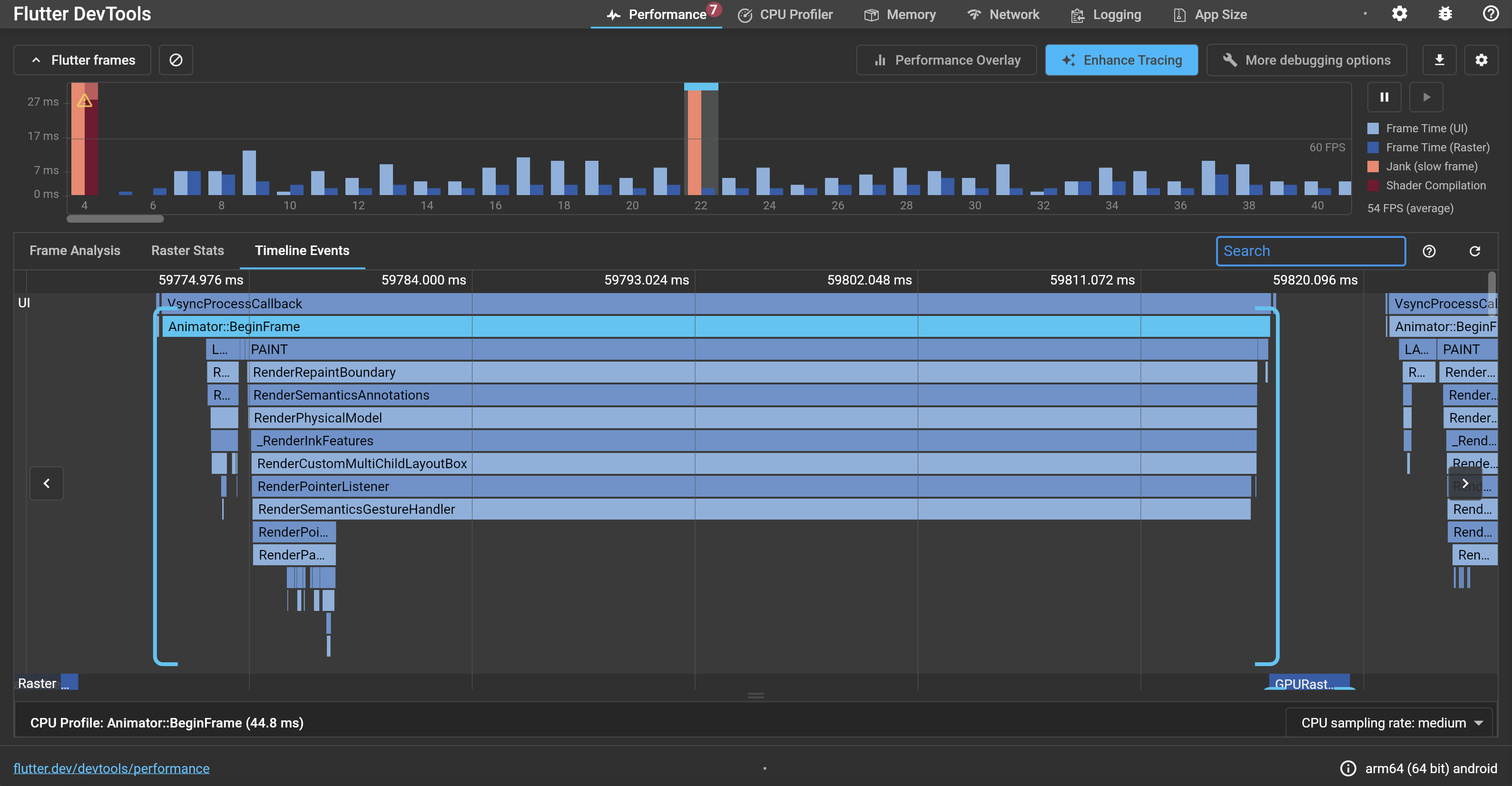
Task: Click Shader Compilation legend swatch
Action: (x=1373, y=186)
